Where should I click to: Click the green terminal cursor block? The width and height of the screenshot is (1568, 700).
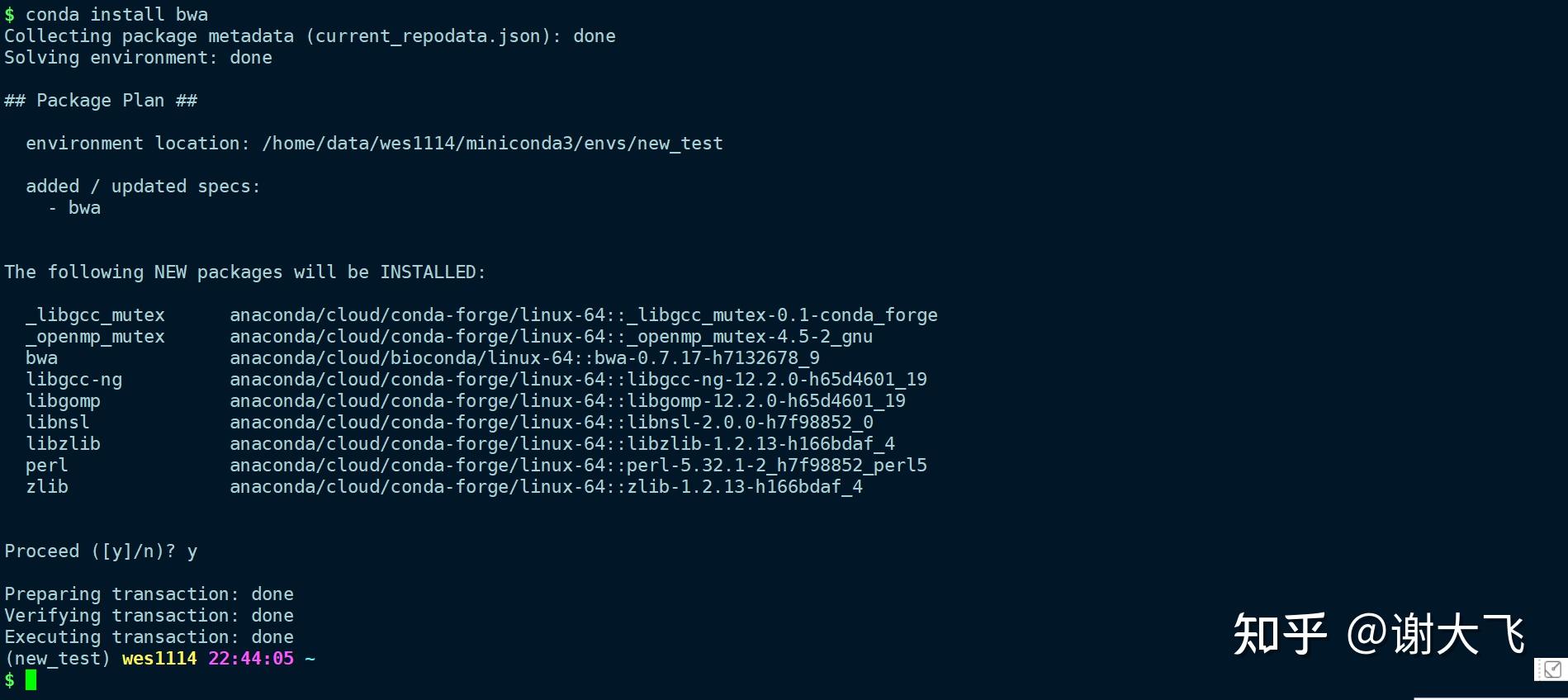pyautogui.click(x=31, y=680)
